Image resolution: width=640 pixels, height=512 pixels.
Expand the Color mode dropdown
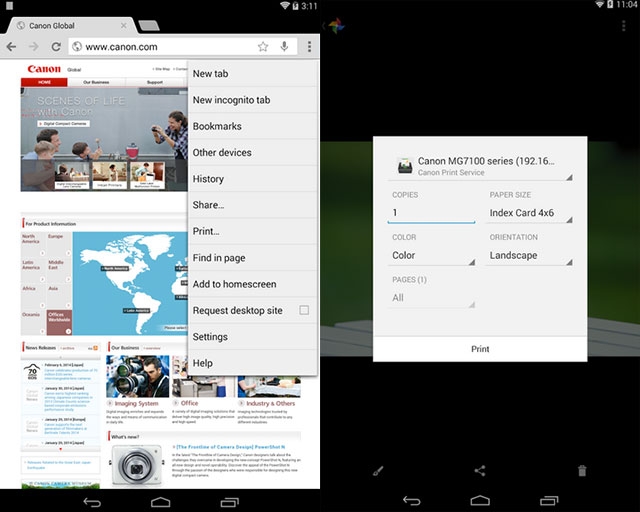pyautogui.click(x=432, y=255)
